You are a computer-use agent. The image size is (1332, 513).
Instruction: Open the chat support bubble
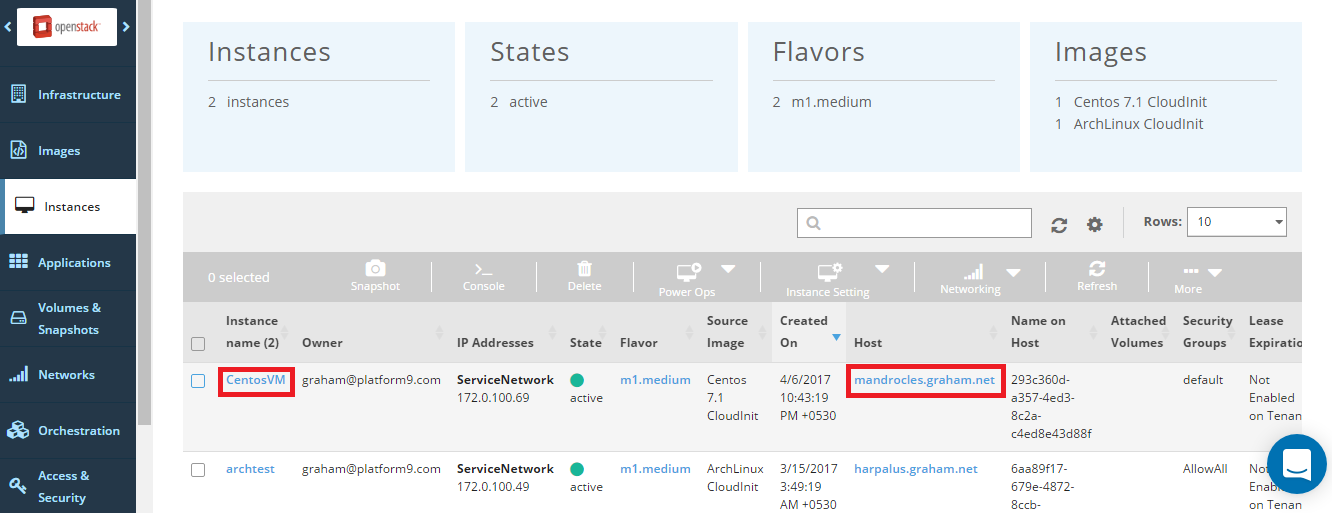1296,463
